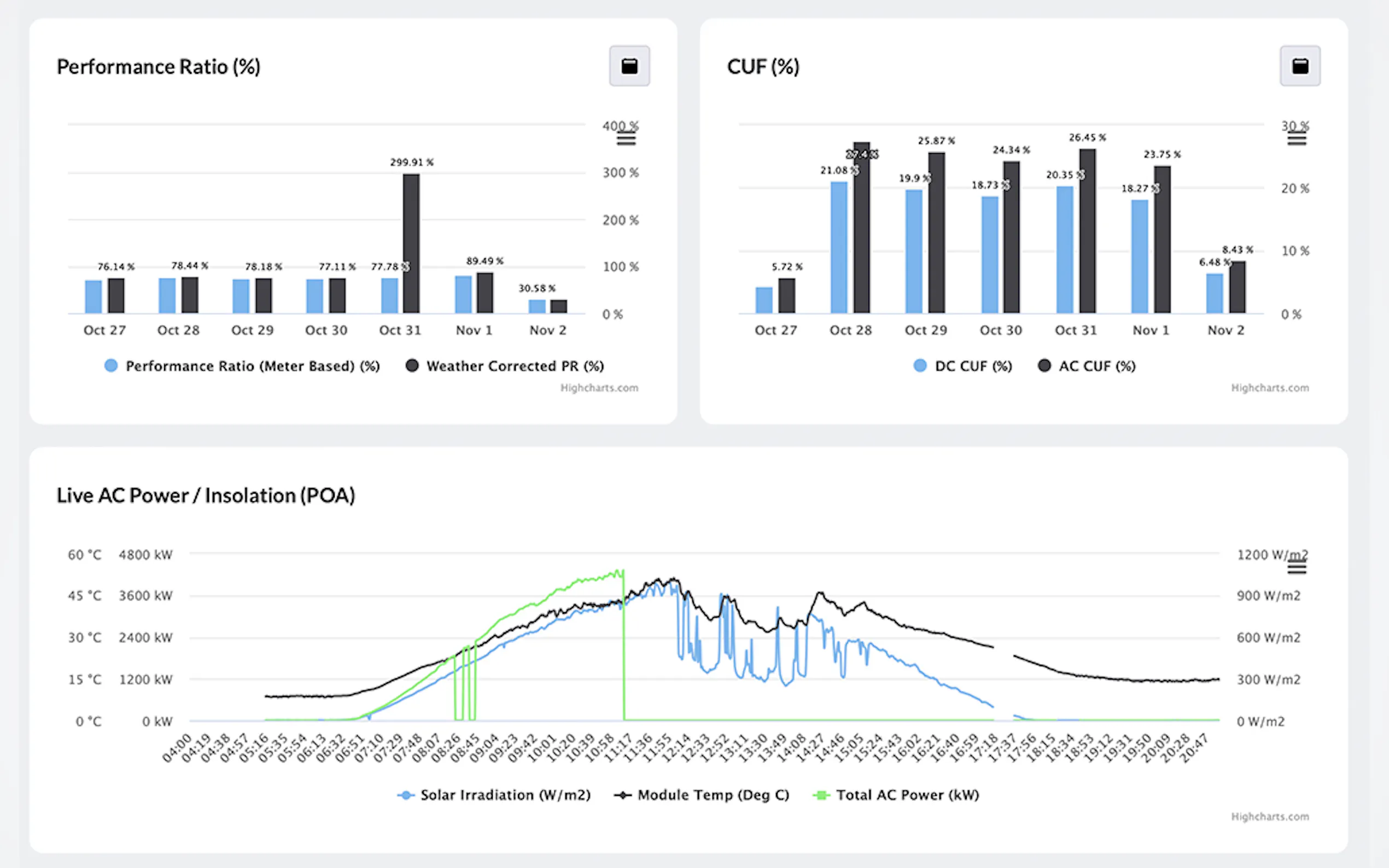
Task: Open the Highcharts.com credit under the CUF chart
Action: point(1269,388)
